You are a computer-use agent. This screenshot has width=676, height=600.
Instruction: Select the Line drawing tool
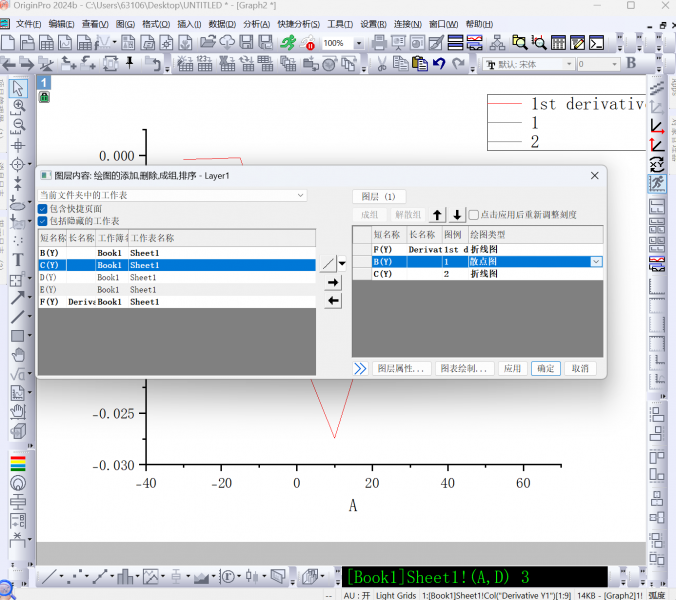coord(18,317)
